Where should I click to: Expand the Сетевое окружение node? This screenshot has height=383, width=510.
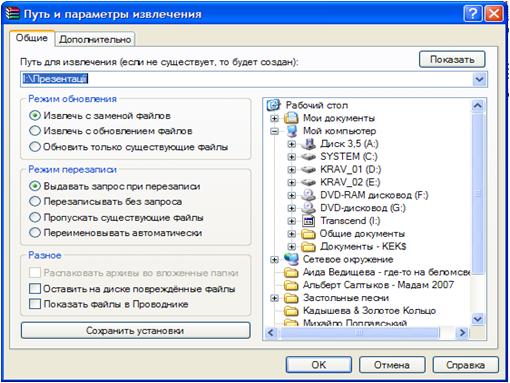[274, 259]
